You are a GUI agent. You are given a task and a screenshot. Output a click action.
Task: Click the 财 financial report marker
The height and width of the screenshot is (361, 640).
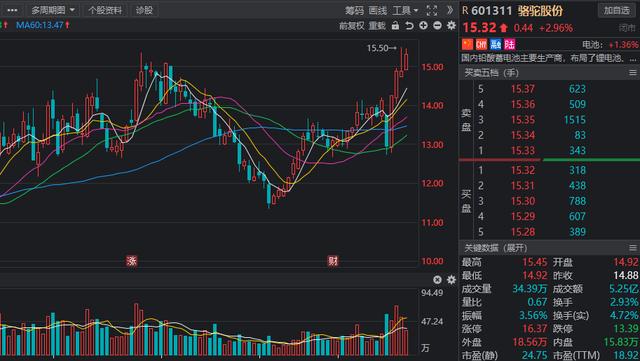tap(333, 261)
